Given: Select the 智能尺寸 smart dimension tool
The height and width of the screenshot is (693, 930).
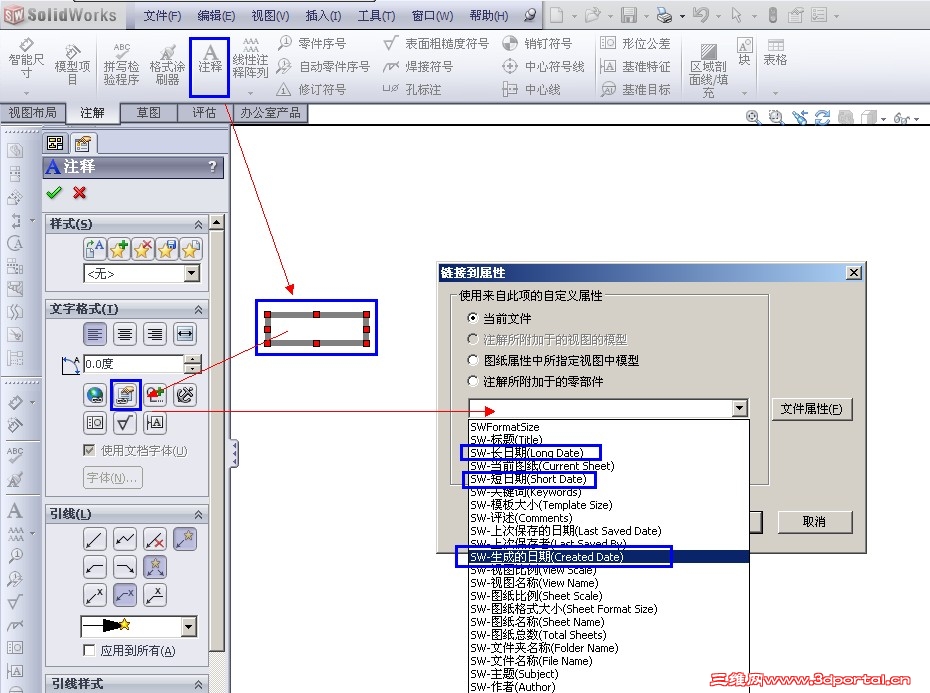Looking at the screenshot, I should click(26, 59).
